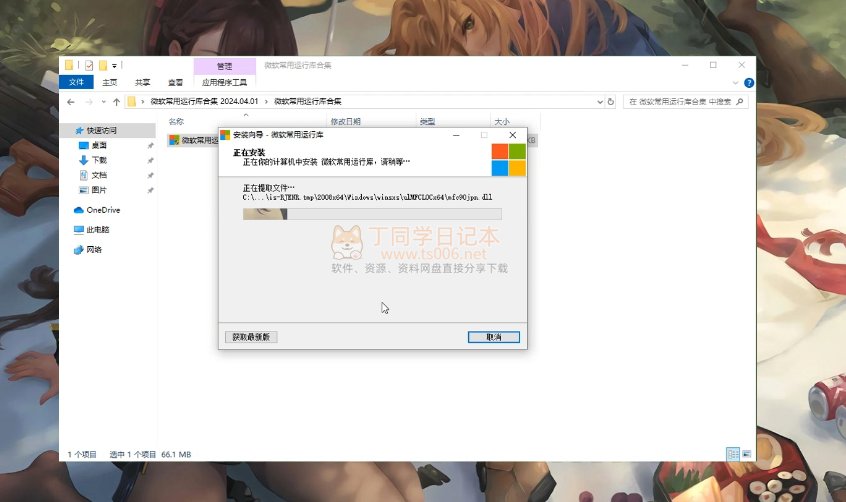Switch to details view layout icon
The image size is (846, 502).
733,454
